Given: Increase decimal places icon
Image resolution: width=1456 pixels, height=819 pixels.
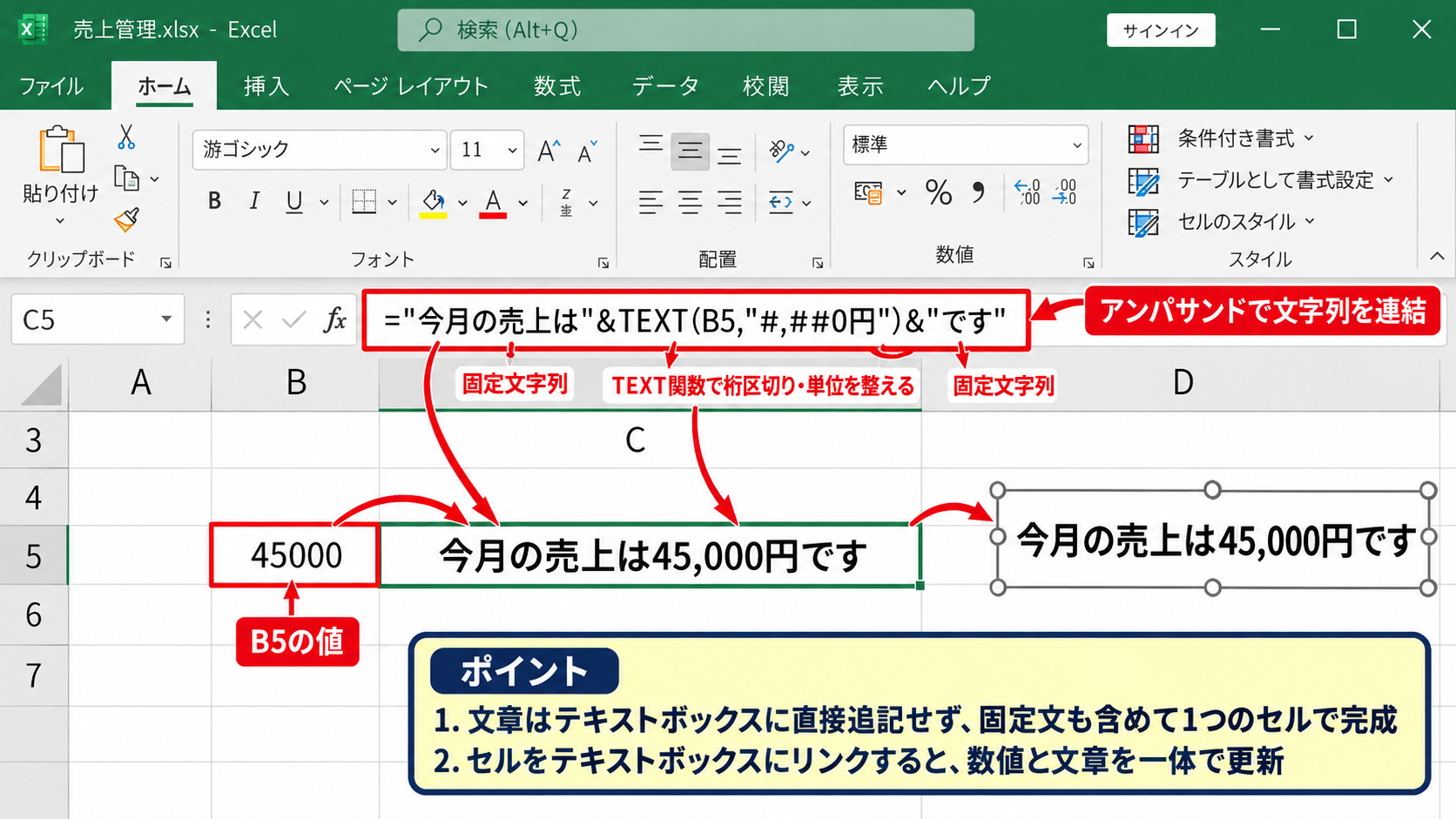Looking at the screenshot, I should 1028,191.
